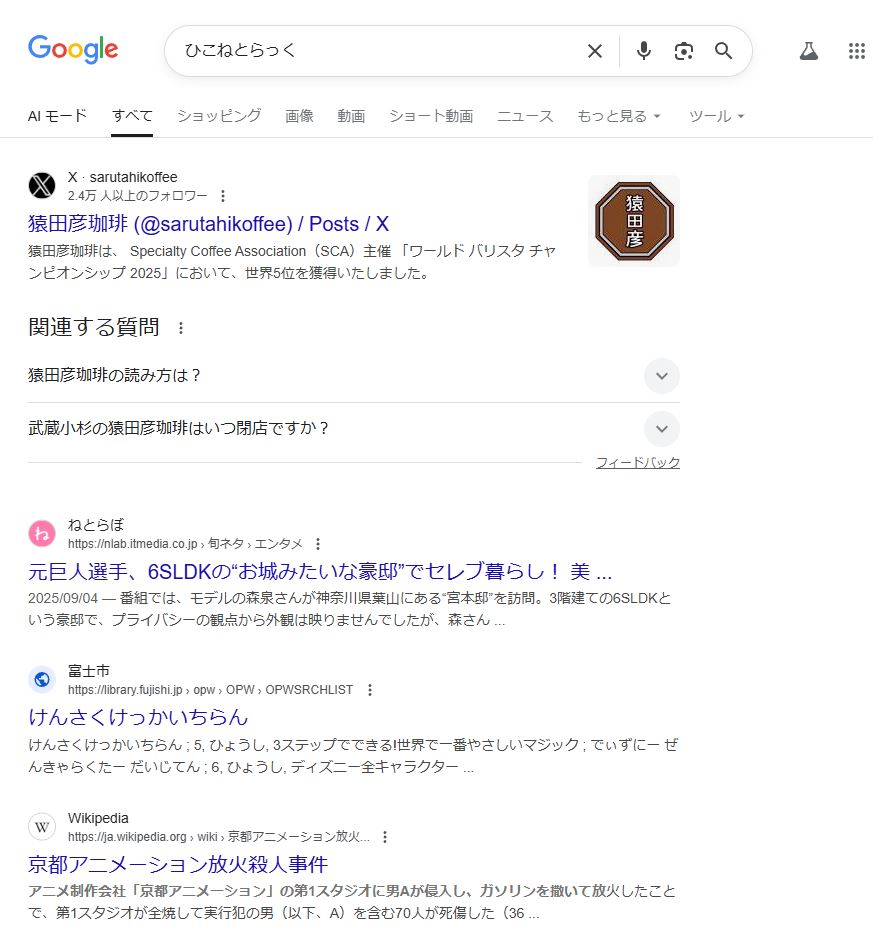Screen dimensions: 873x938
Task: Switch to the AI モード tab
Action: click(57, 116)
